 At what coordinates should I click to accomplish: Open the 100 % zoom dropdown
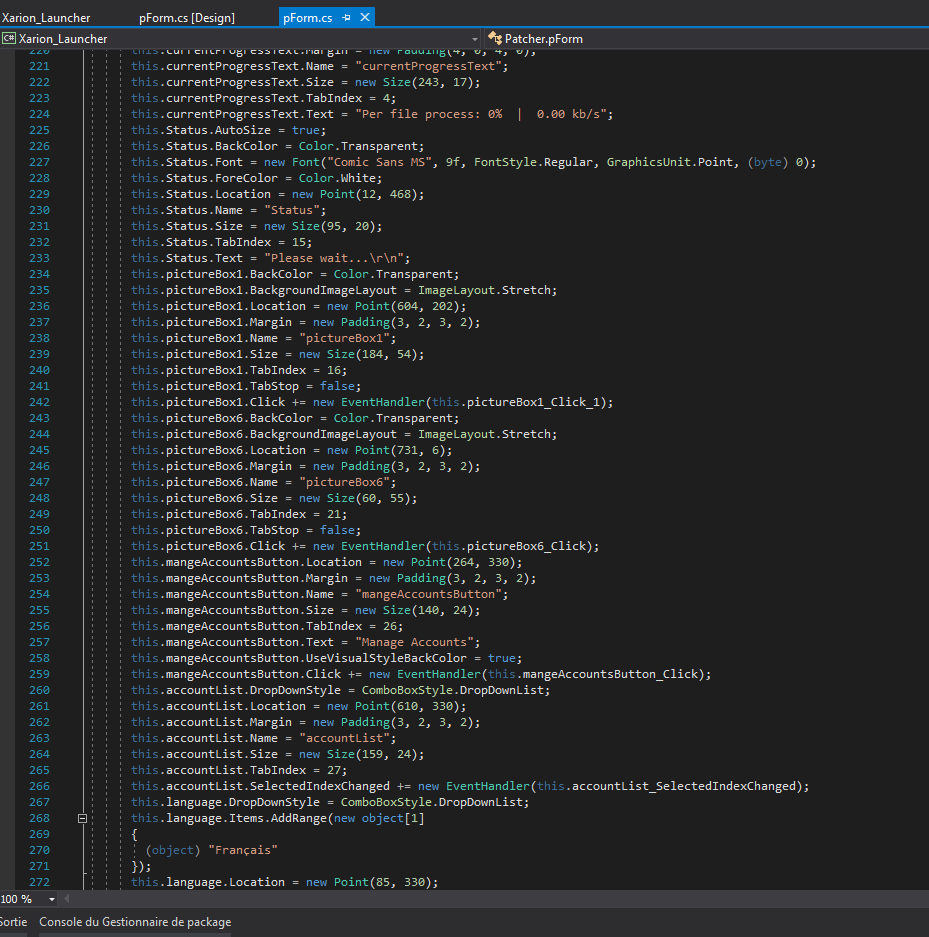click(51, 899)
